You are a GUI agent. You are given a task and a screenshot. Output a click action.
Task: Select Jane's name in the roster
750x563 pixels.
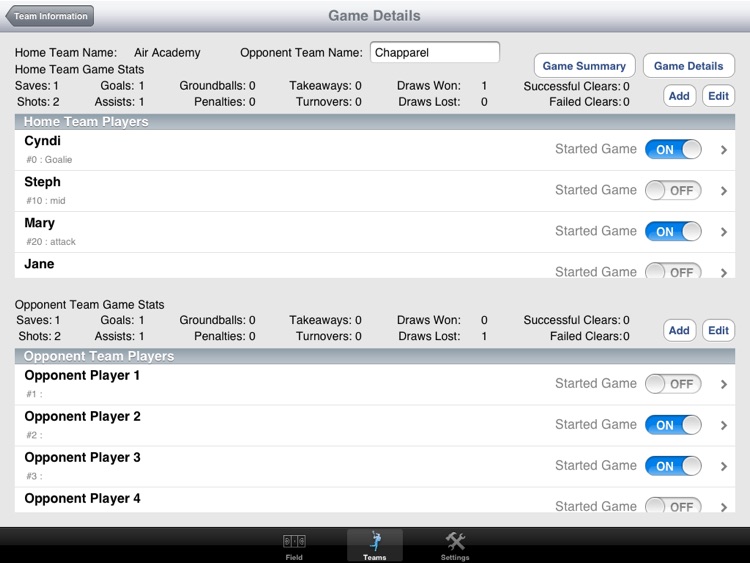(x=39, y=264)
